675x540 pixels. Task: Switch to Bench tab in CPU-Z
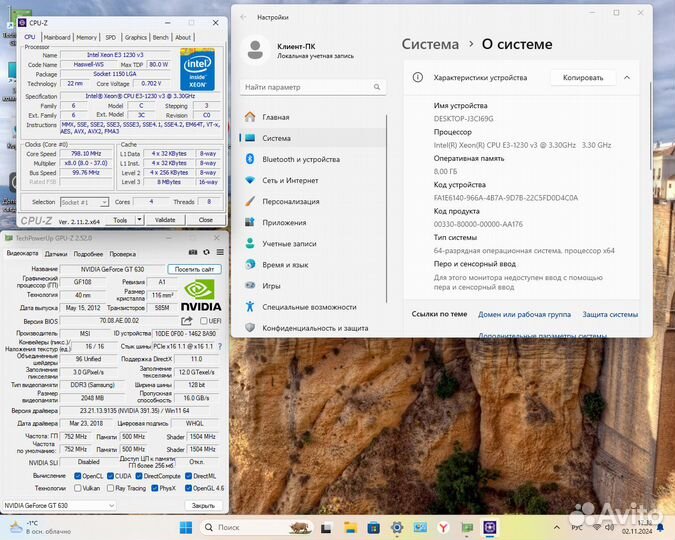(161, 37)
